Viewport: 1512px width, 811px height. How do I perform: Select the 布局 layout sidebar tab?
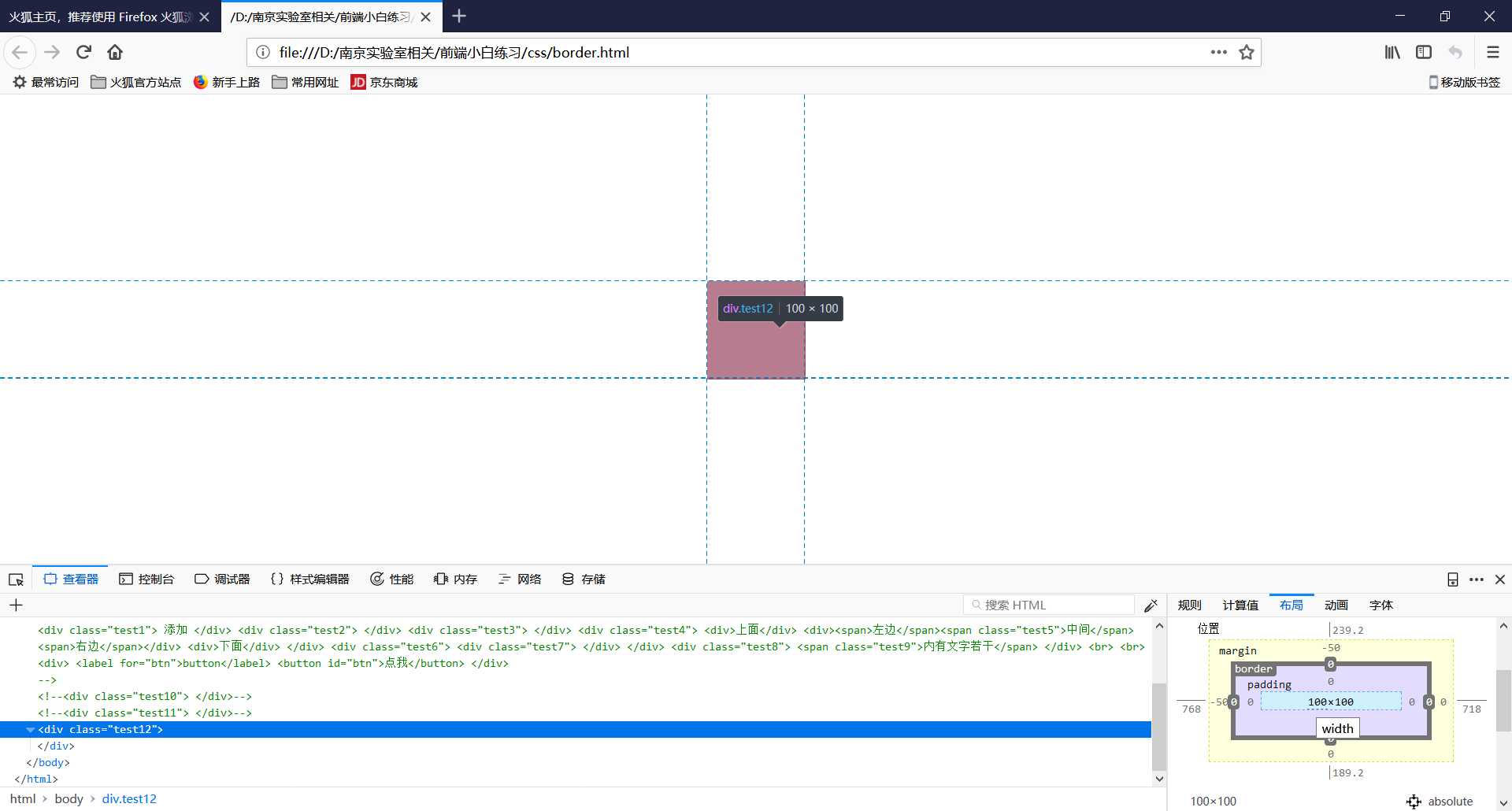pos(1291,605)
